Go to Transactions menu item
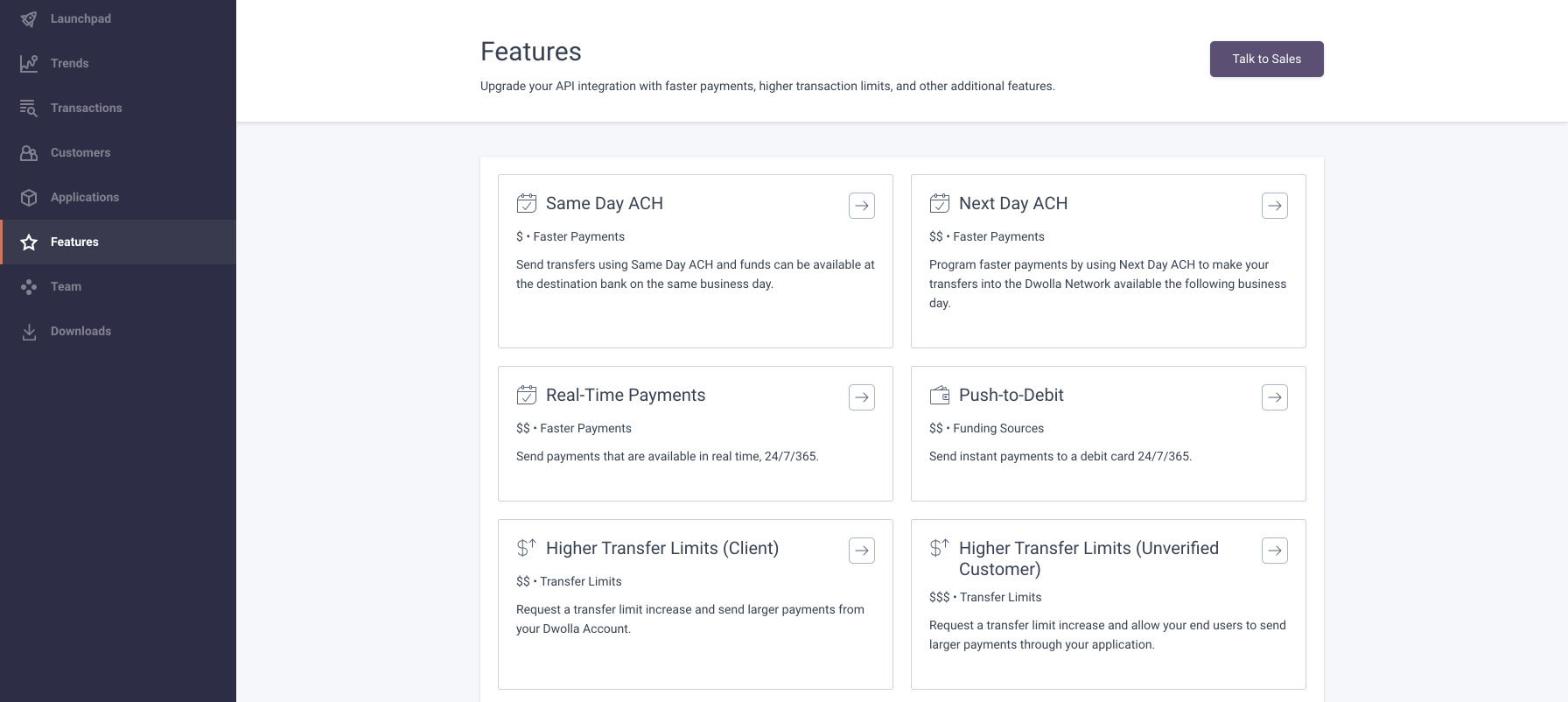The image size is (1568, 702). 118,108
